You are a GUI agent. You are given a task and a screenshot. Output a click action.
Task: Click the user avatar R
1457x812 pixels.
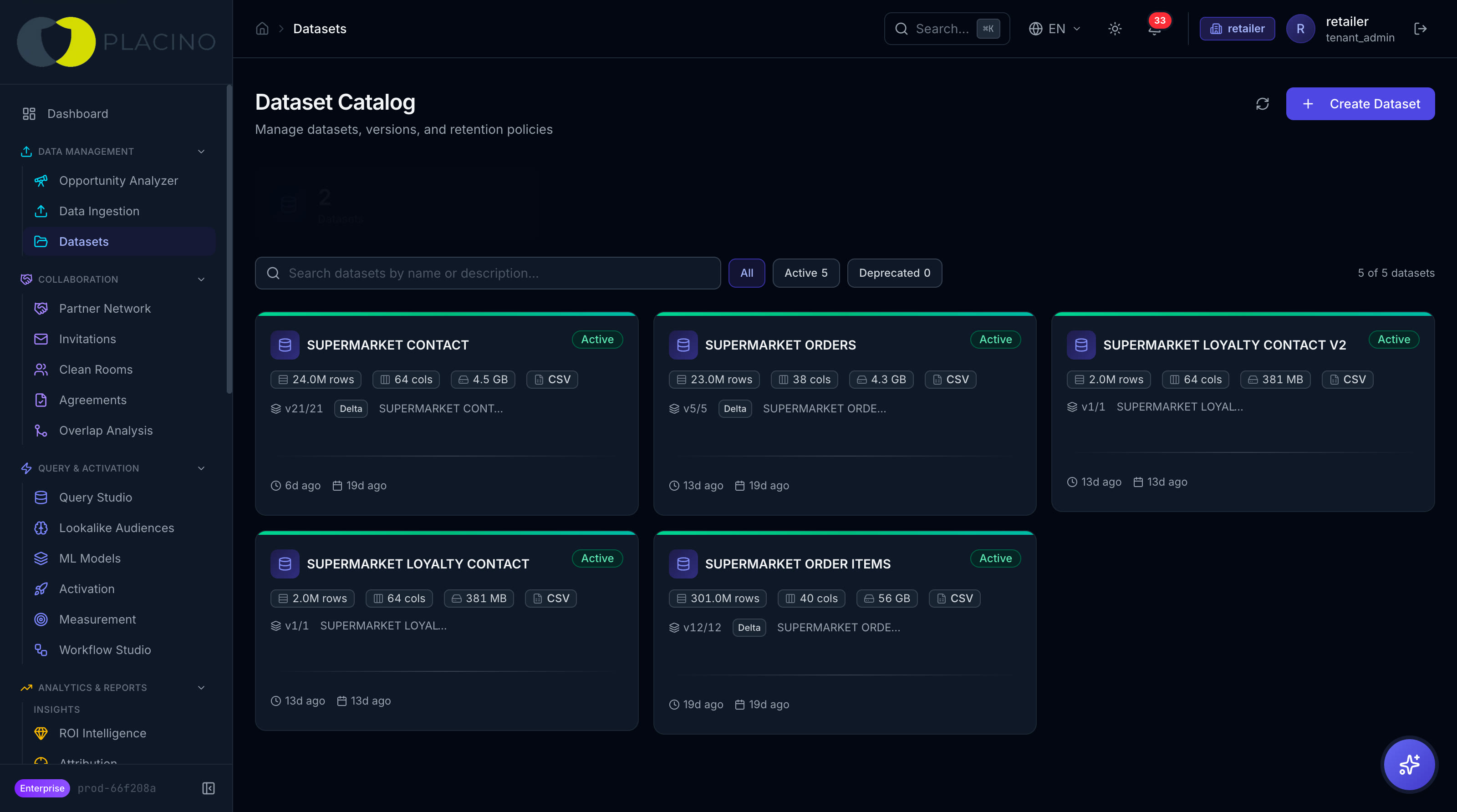1300,29
